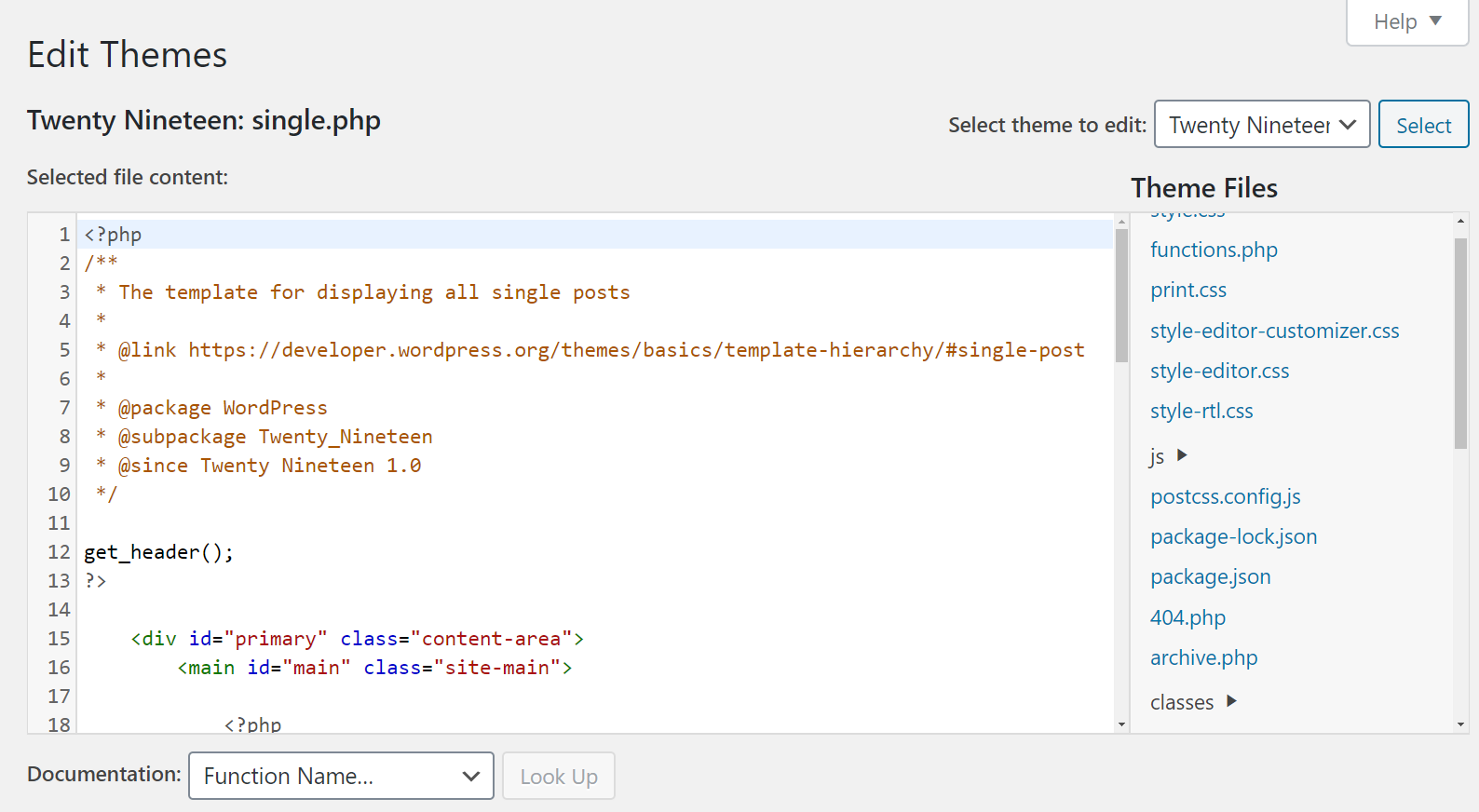Open package-lock.json file
This screenshot has height=812, width=1479.
(x=1233, y=536)
